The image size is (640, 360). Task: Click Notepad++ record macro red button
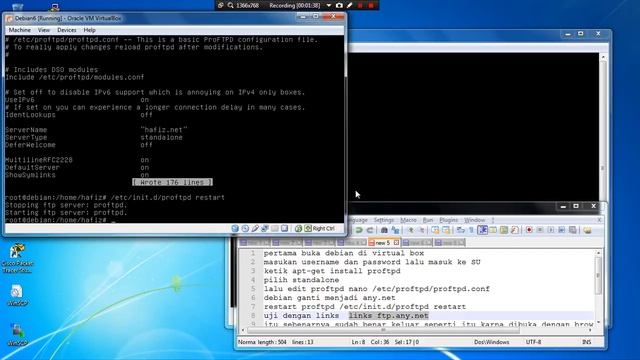click(529, 230)
